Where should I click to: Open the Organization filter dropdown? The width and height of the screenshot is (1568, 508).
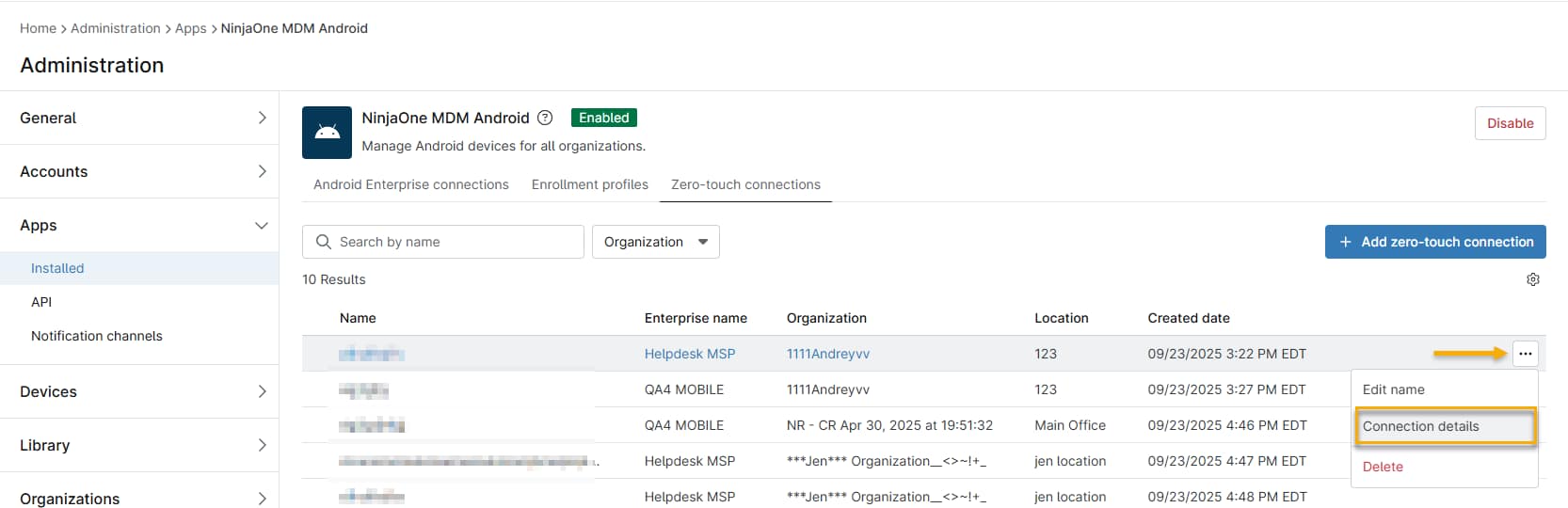[x=655, y=242]
